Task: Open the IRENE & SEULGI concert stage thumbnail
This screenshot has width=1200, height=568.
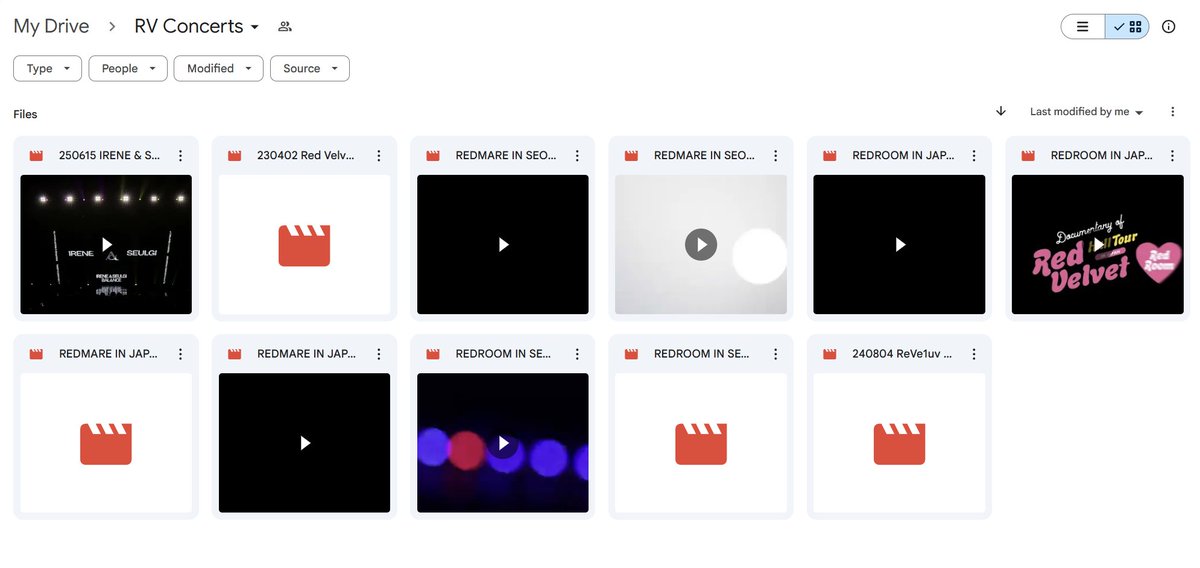Action: pos(106,244)
